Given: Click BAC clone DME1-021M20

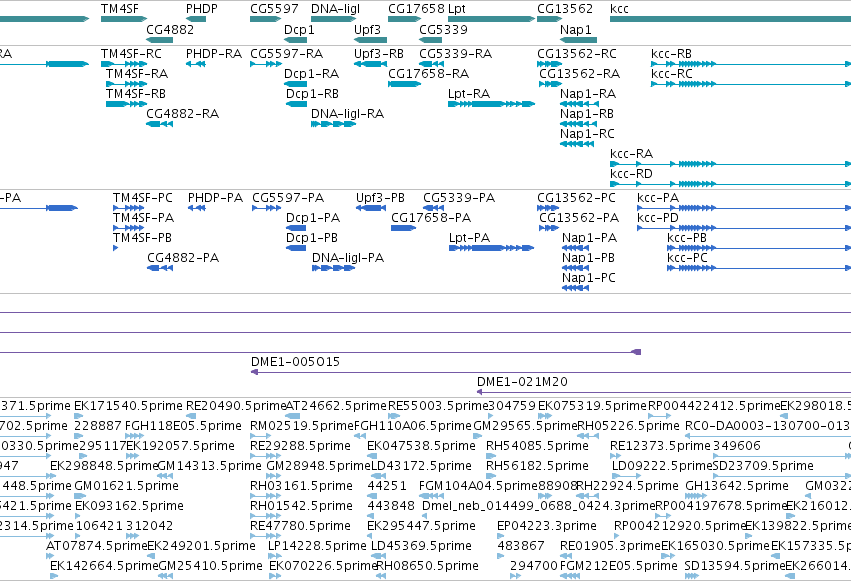Looking at the screenshot, I should click(x=664, y=392).
